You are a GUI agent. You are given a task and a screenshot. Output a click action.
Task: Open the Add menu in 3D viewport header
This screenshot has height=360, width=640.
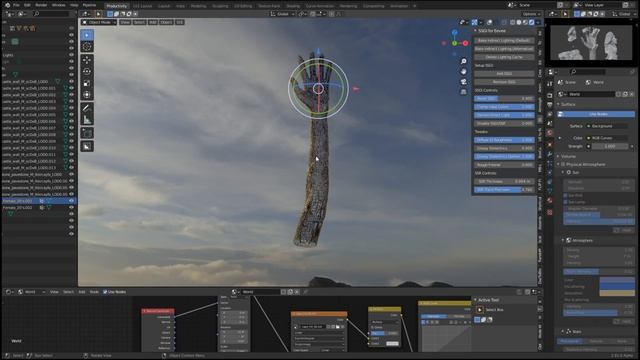153,22
